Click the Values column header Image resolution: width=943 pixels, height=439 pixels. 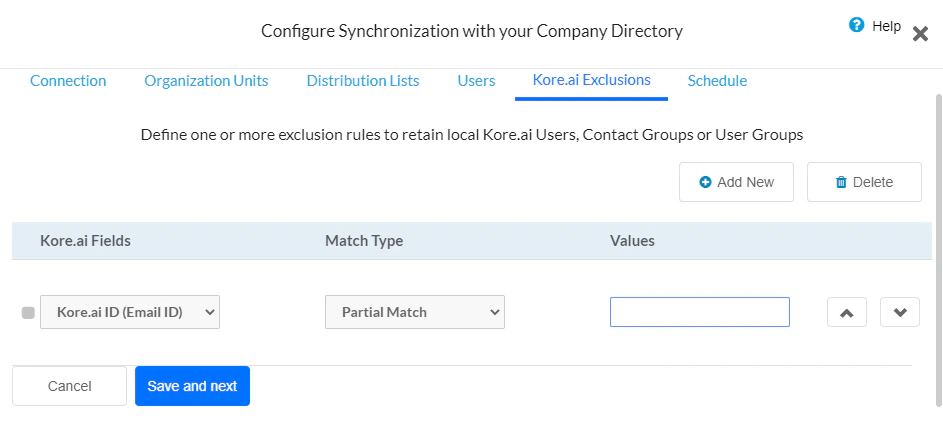pos(632,241)
